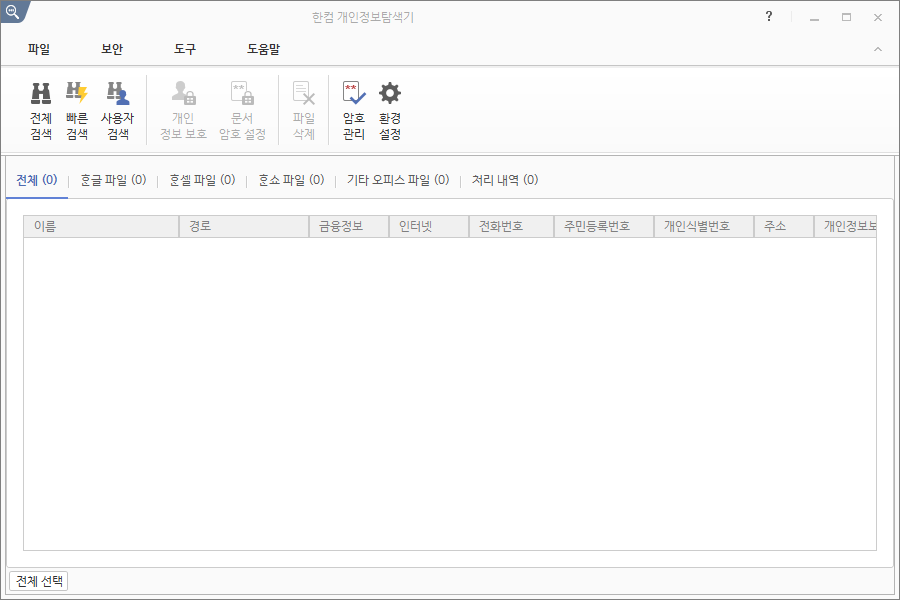Sort by 개인정보보 column header
Screen dimensions: 900x600
tap(845, 227)
